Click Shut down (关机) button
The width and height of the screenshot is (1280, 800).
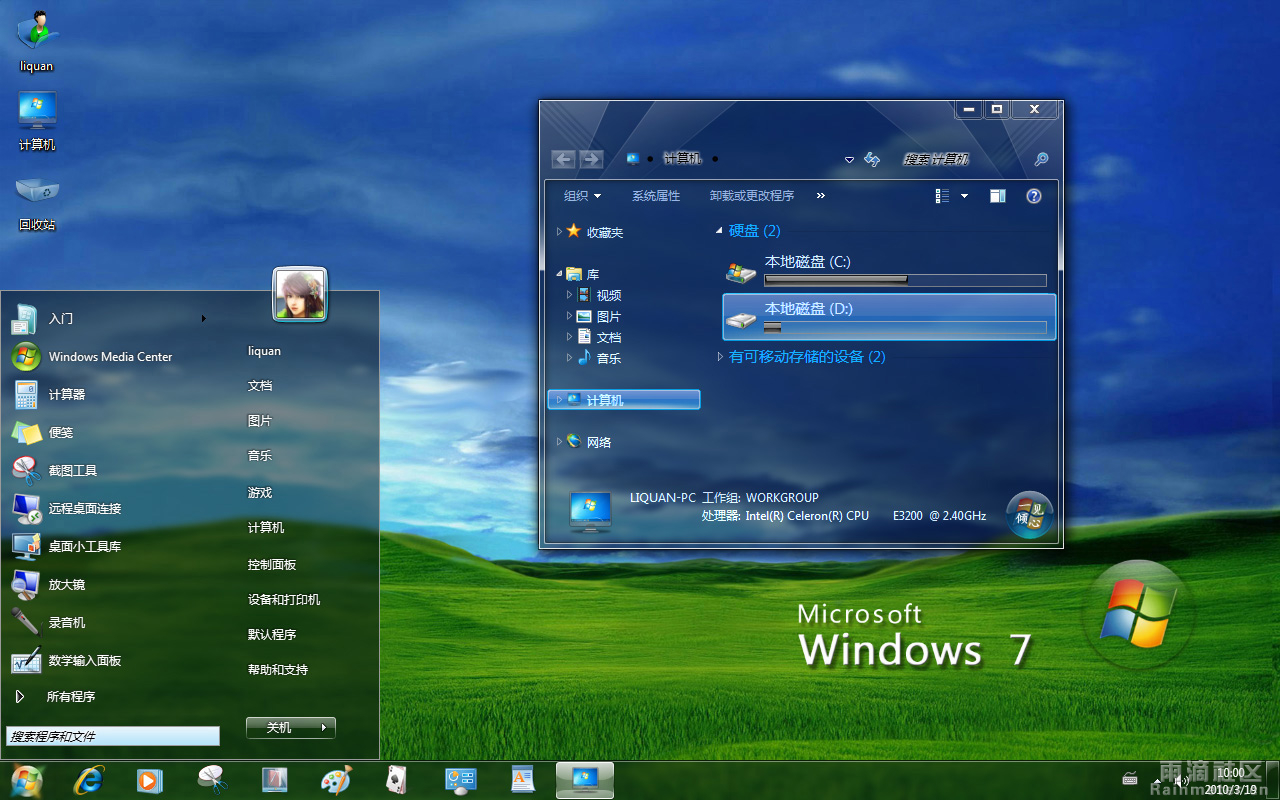[x=280, y=728]
